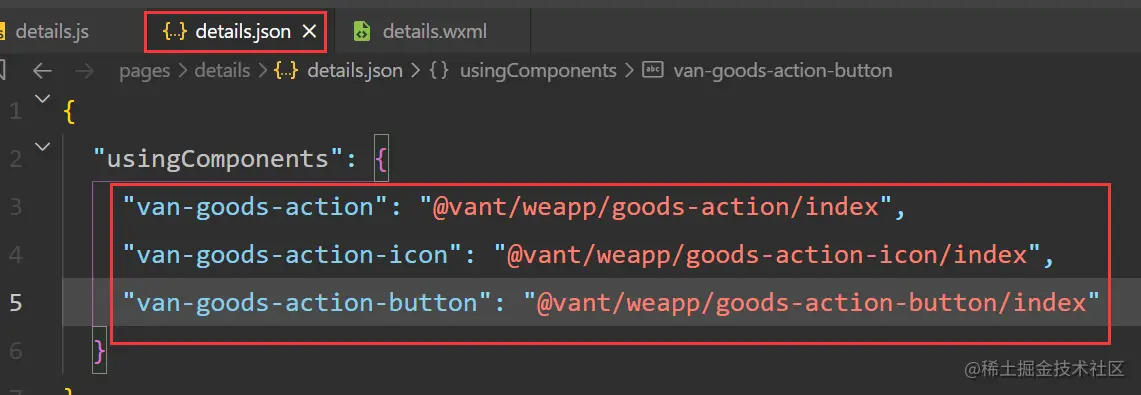Select usingComponents in the breadcrumb
The height and width of the screenshot is (395, 1141).
tap(538, 71)
